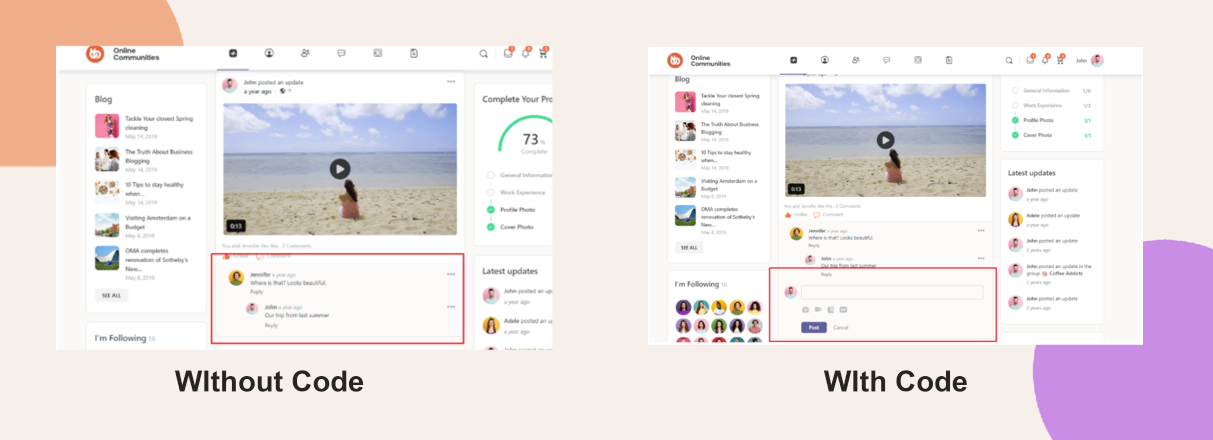This screenshot has width=1213, height=440.
Task: Select Work Experience 1/3 in With Code checklist
Action: click(1051, 105)
